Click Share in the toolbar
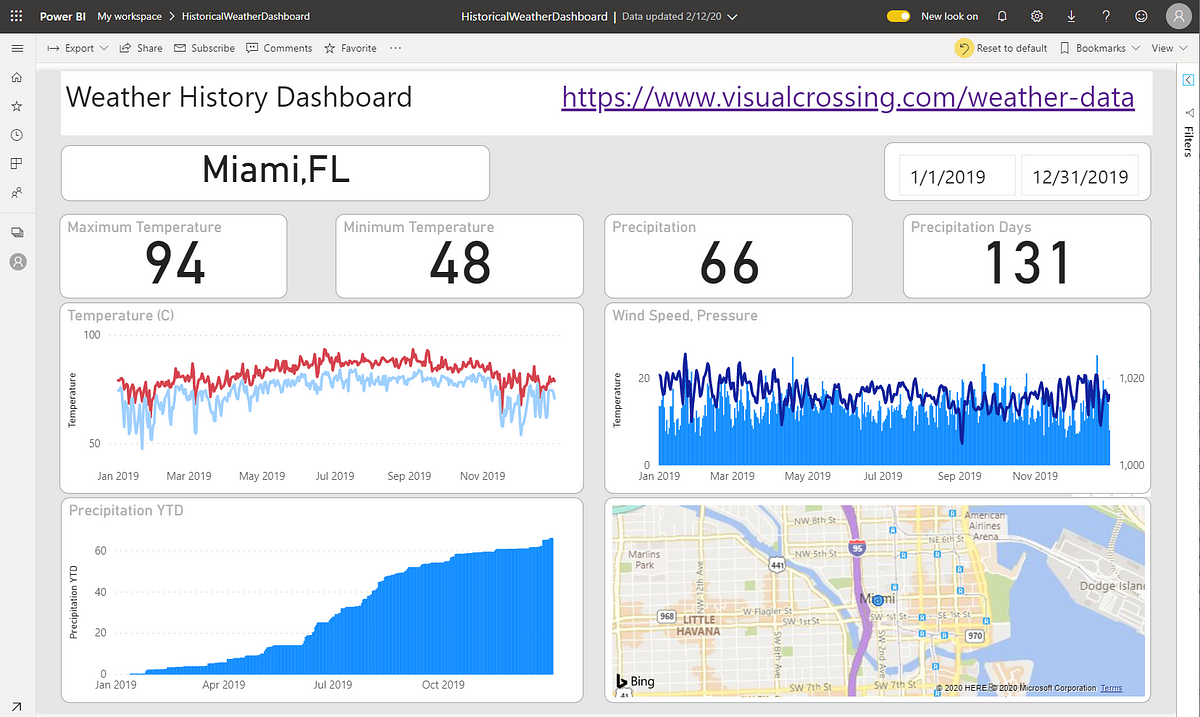Viewport: 1200px width, 717px height. point(141,48)
